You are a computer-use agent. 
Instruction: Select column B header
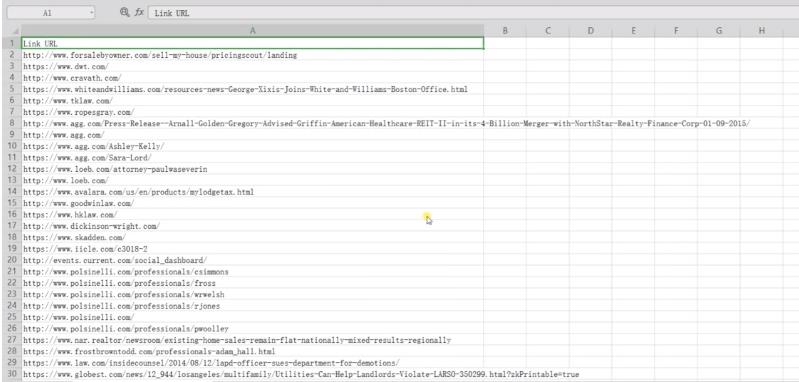[505, 31]
